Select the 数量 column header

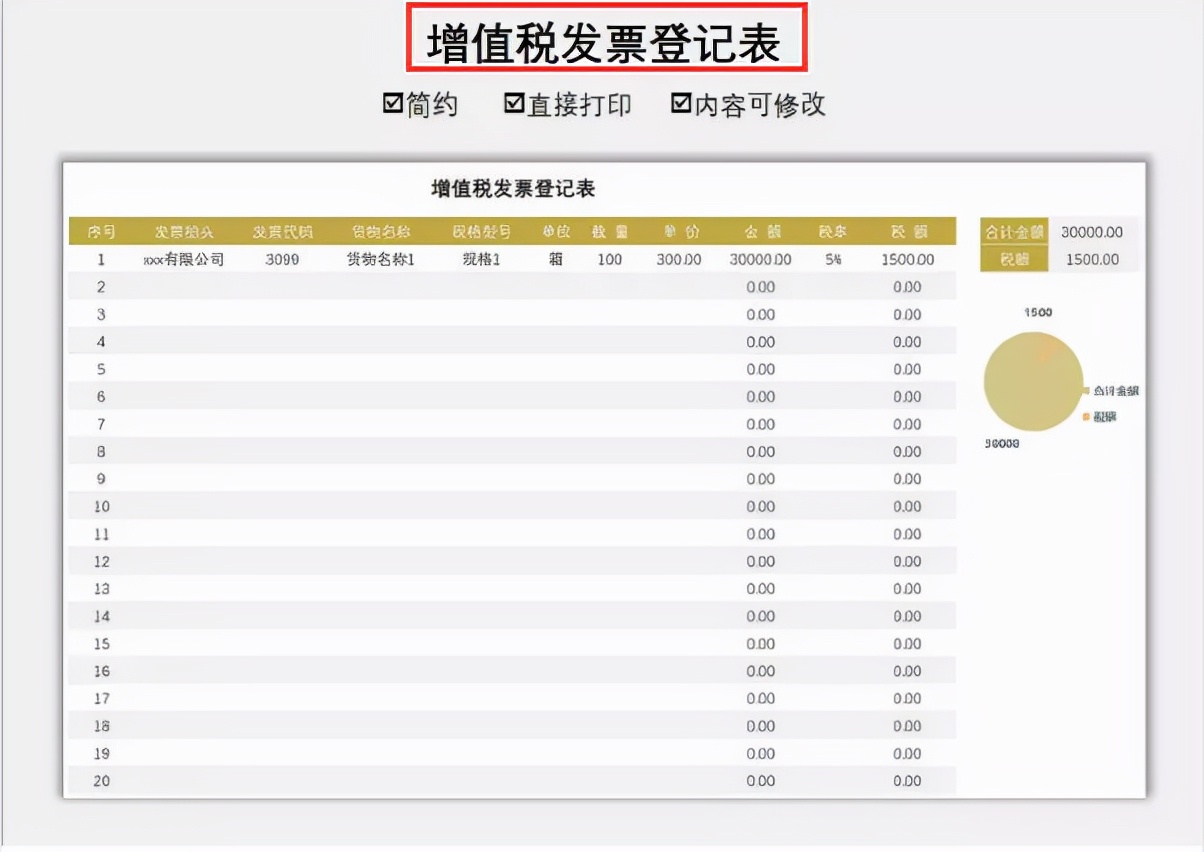[611, 231]
